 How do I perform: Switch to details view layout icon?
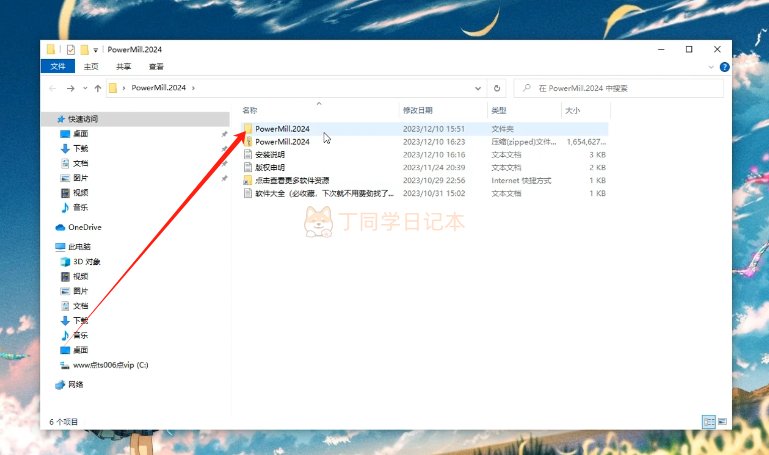709,421
